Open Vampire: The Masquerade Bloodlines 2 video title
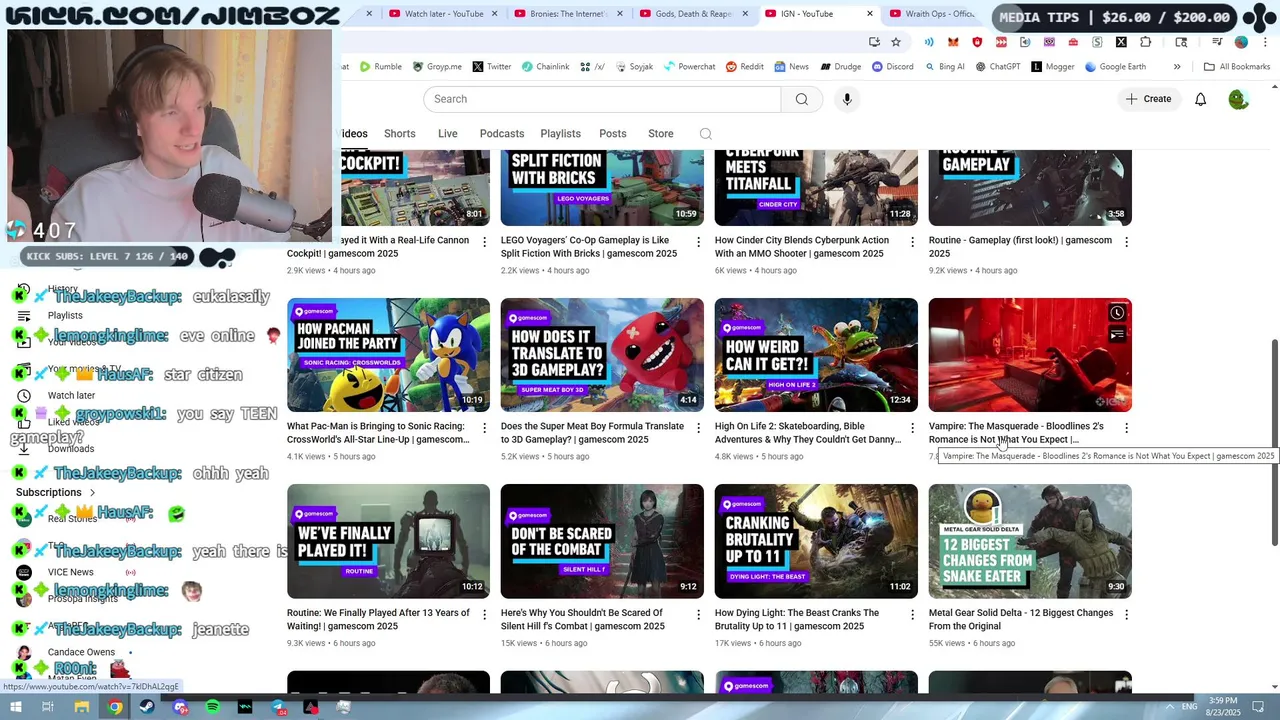This screenshot has height=720, width=1280. coord(1016,433)
